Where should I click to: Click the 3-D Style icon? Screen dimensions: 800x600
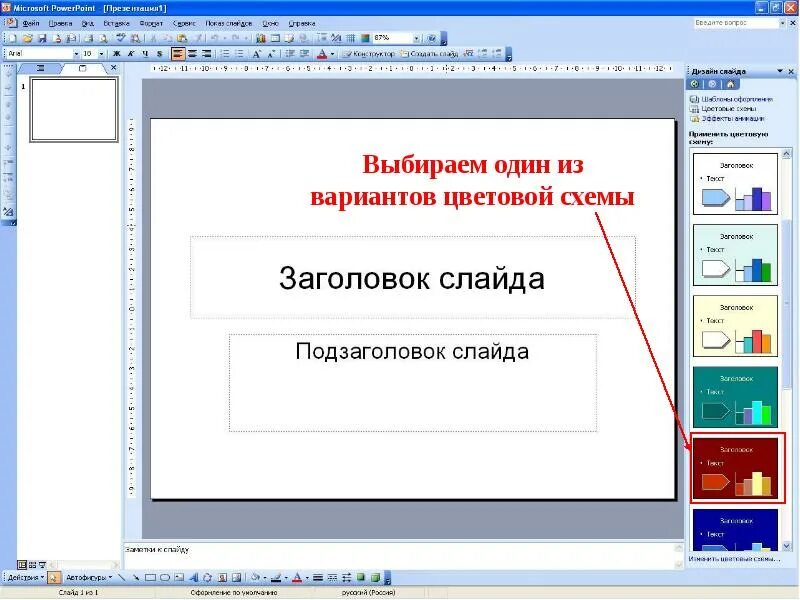coord(376,578)
